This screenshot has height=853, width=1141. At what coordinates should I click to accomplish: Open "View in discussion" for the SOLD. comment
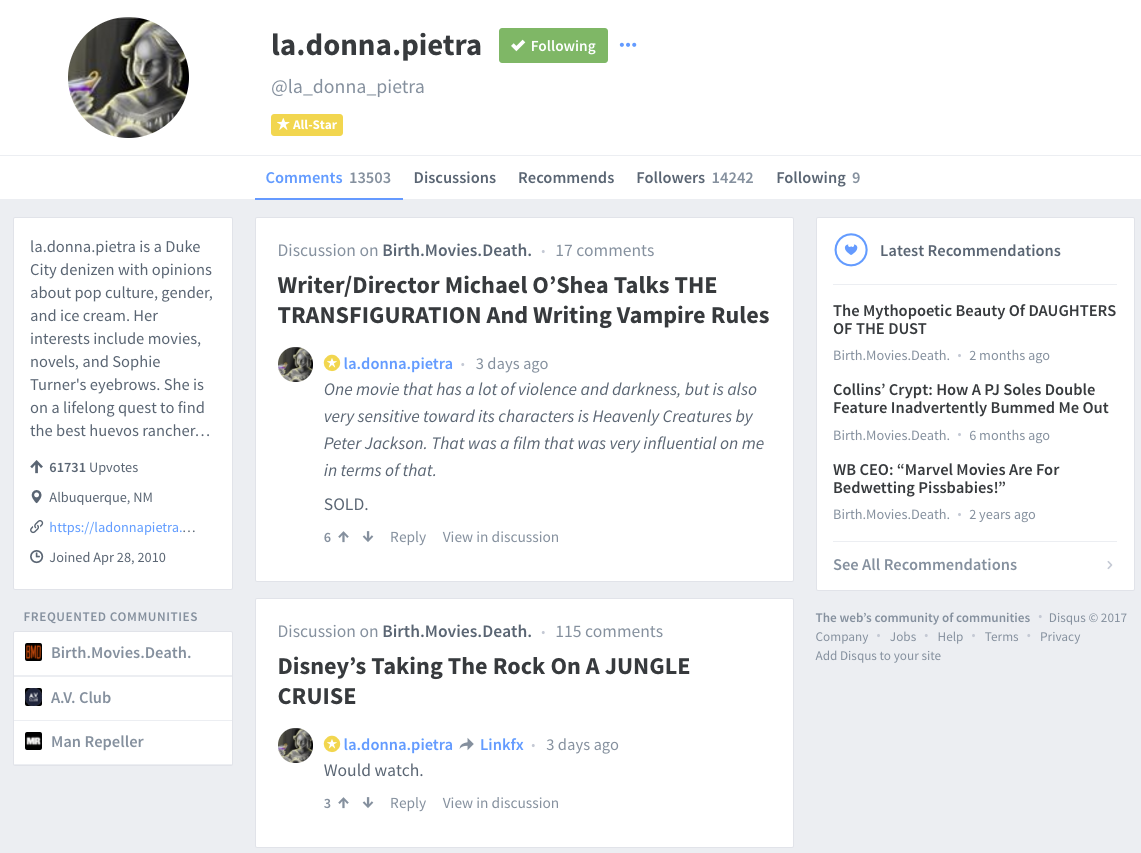point(500,537)
